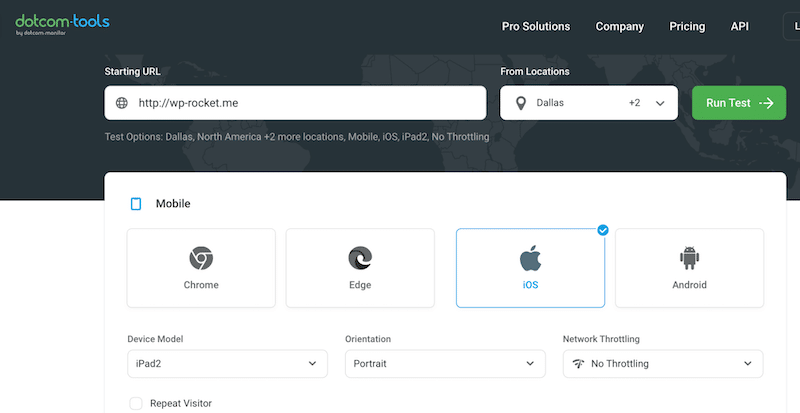Open the Orientation dropdown
Screen dimensions: 800x413
click(x=445, y=364)
